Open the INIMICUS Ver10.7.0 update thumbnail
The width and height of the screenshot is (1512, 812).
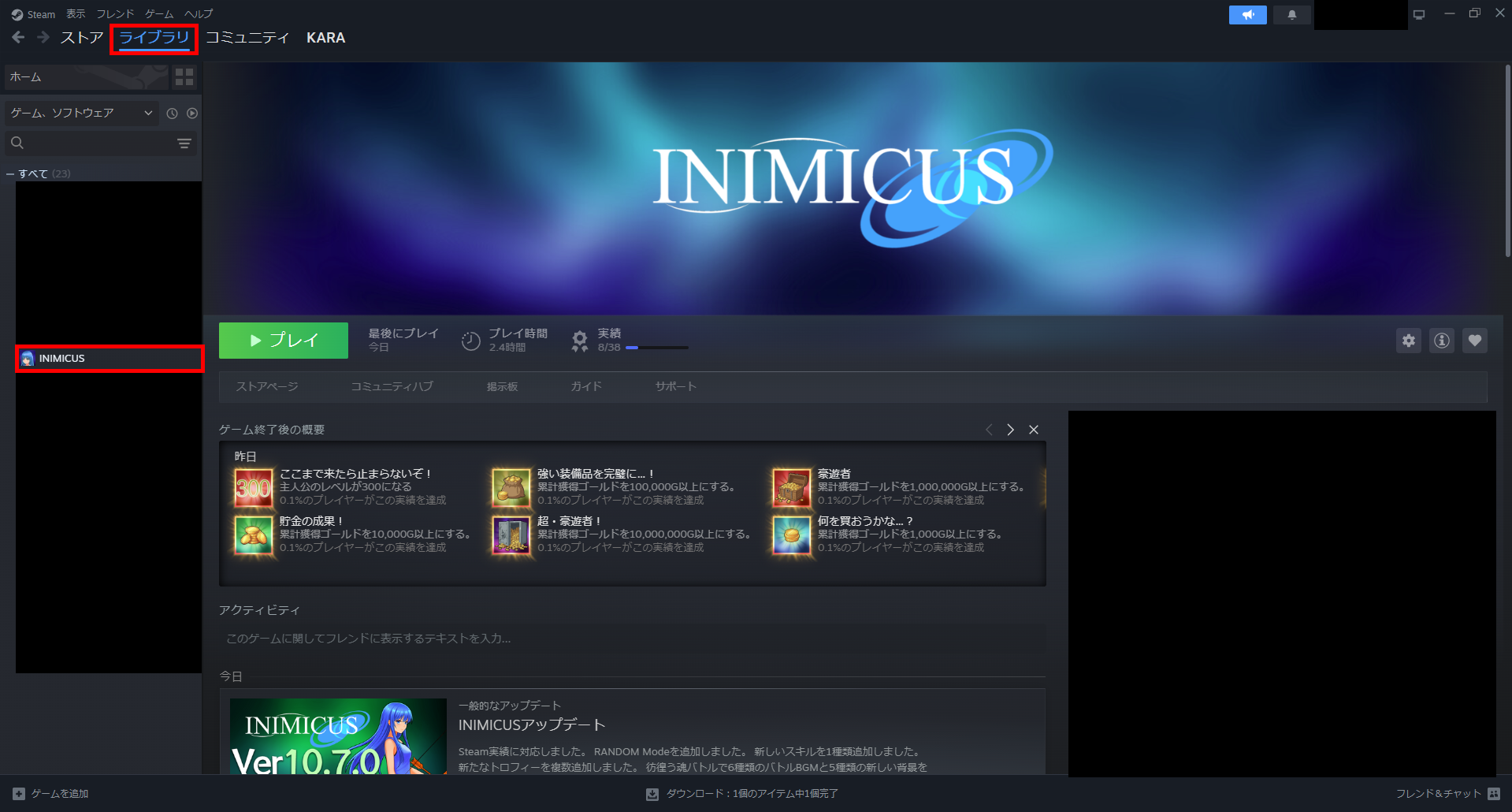[338, 736]
